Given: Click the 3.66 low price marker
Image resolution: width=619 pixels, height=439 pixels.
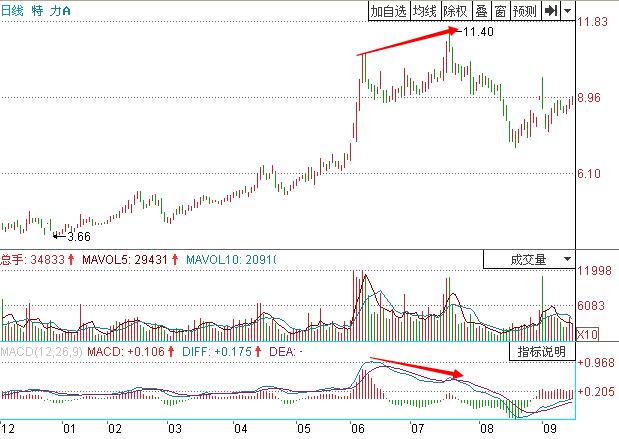Looking at the screenshot, I should pos(77,237).
